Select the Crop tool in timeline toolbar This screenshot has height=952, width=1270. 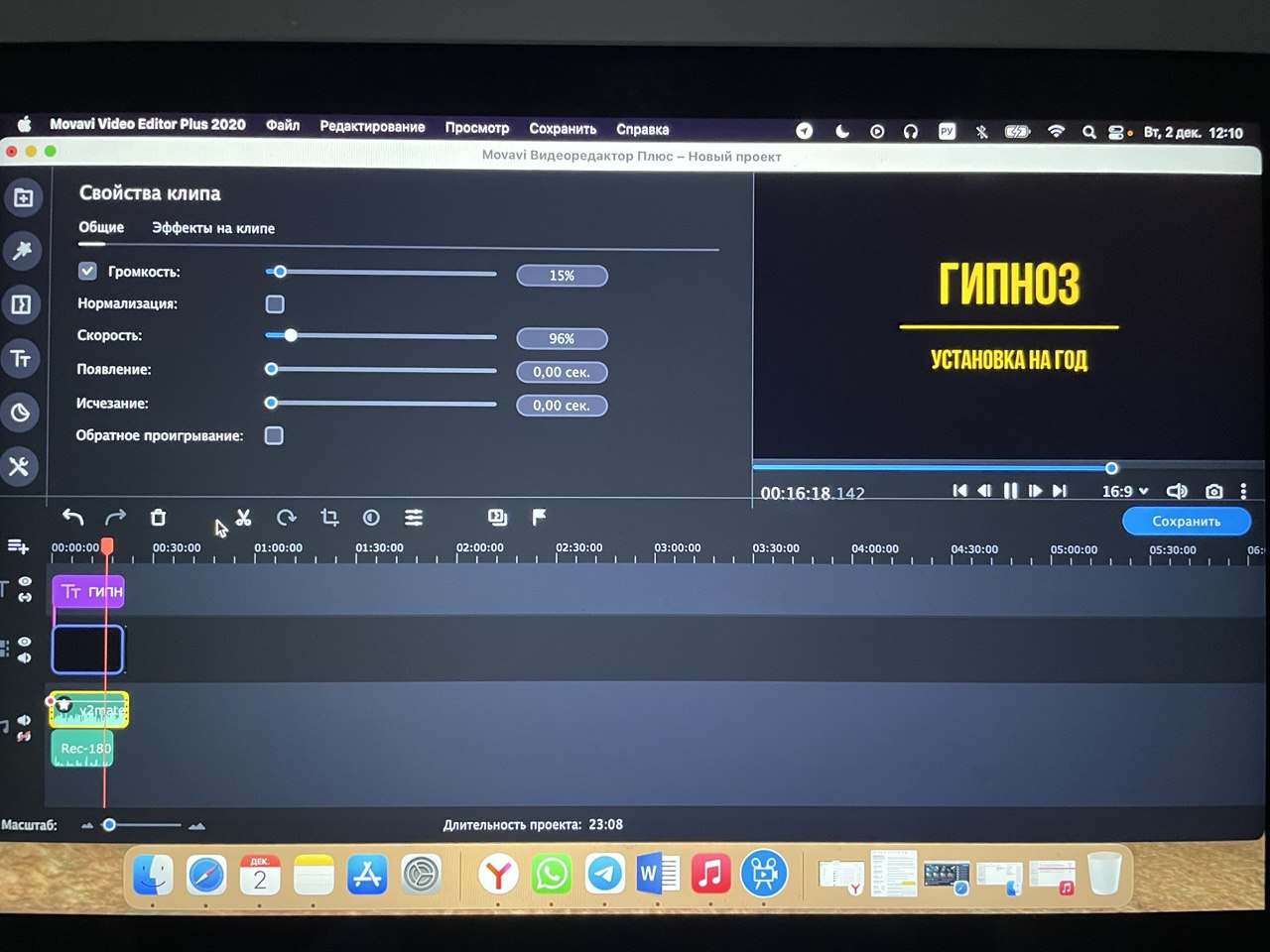[329, 518]
